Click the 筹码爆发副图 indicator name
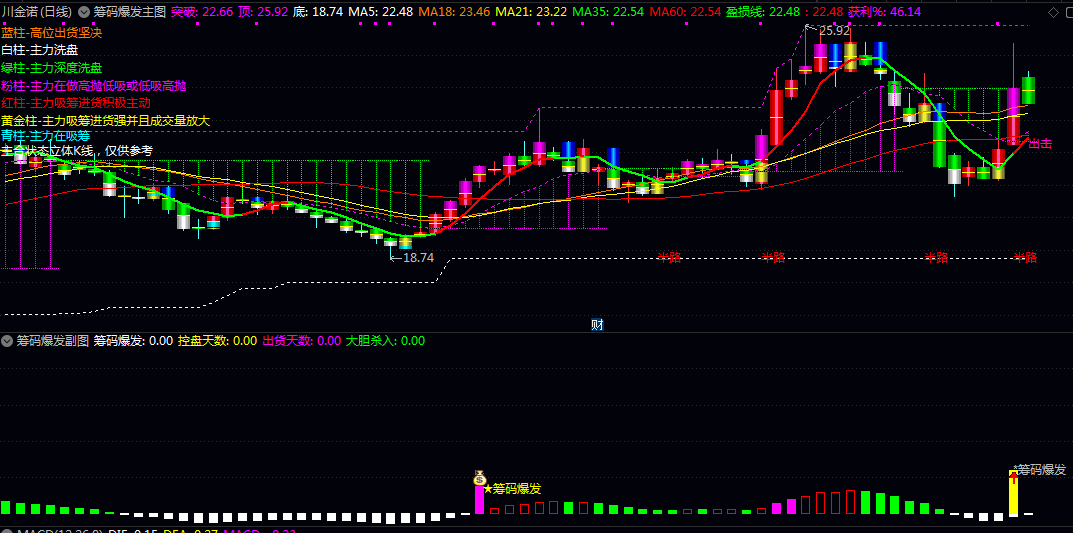 [53, 341]
